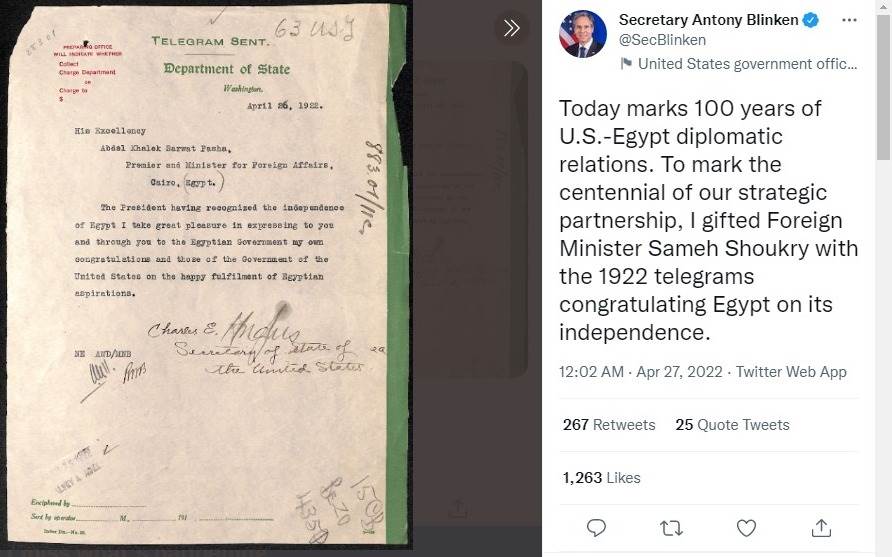Click the faded share icon below image
Screen dimensions: 892x557
[x=458, y=509]
